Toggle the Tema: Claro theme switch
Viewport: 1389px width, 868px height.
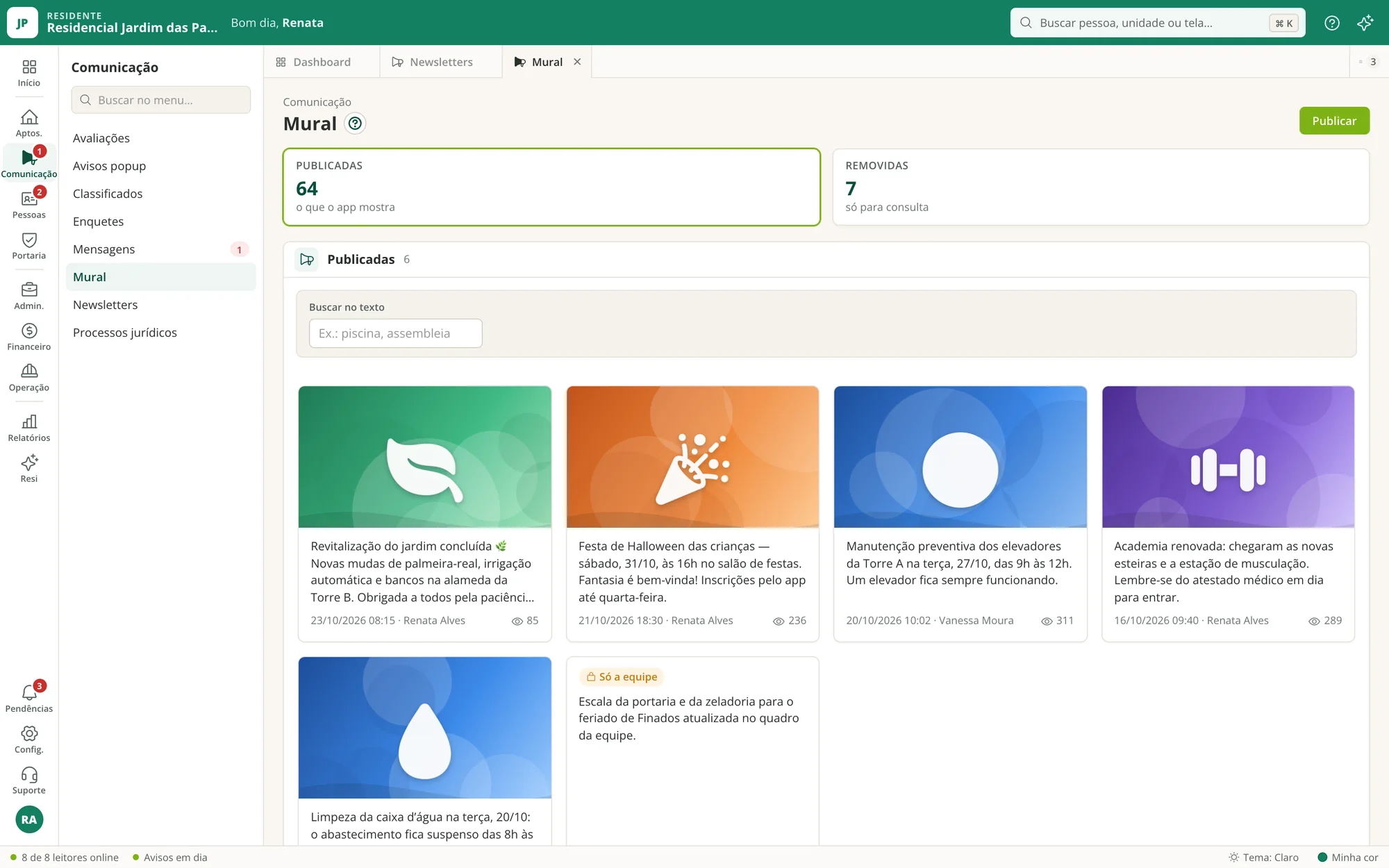(x=1264, y=857)
